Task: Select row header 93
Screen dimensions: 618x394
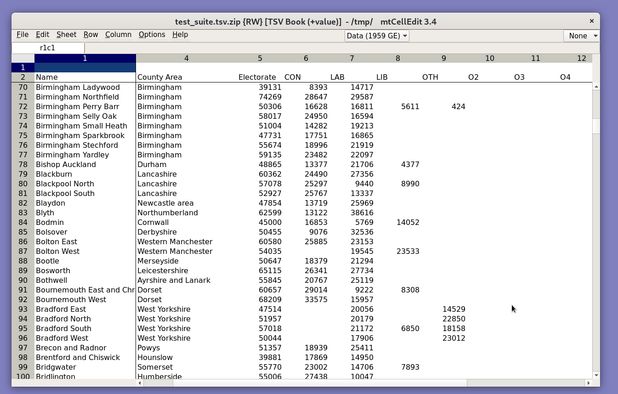Action: pyautogui.click(x=23, y=309)
